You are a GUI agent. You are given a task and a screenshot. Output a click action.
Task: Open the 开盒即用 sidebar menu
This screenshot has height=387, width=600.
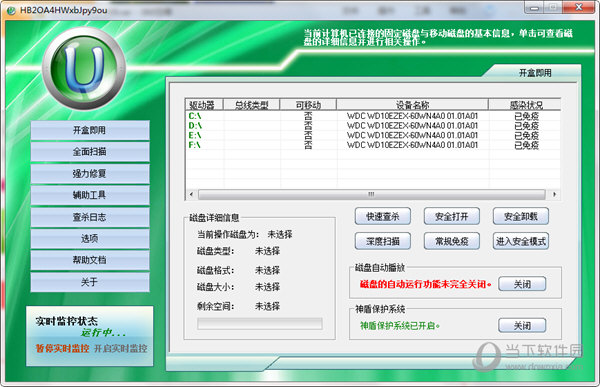click(90, 130)
